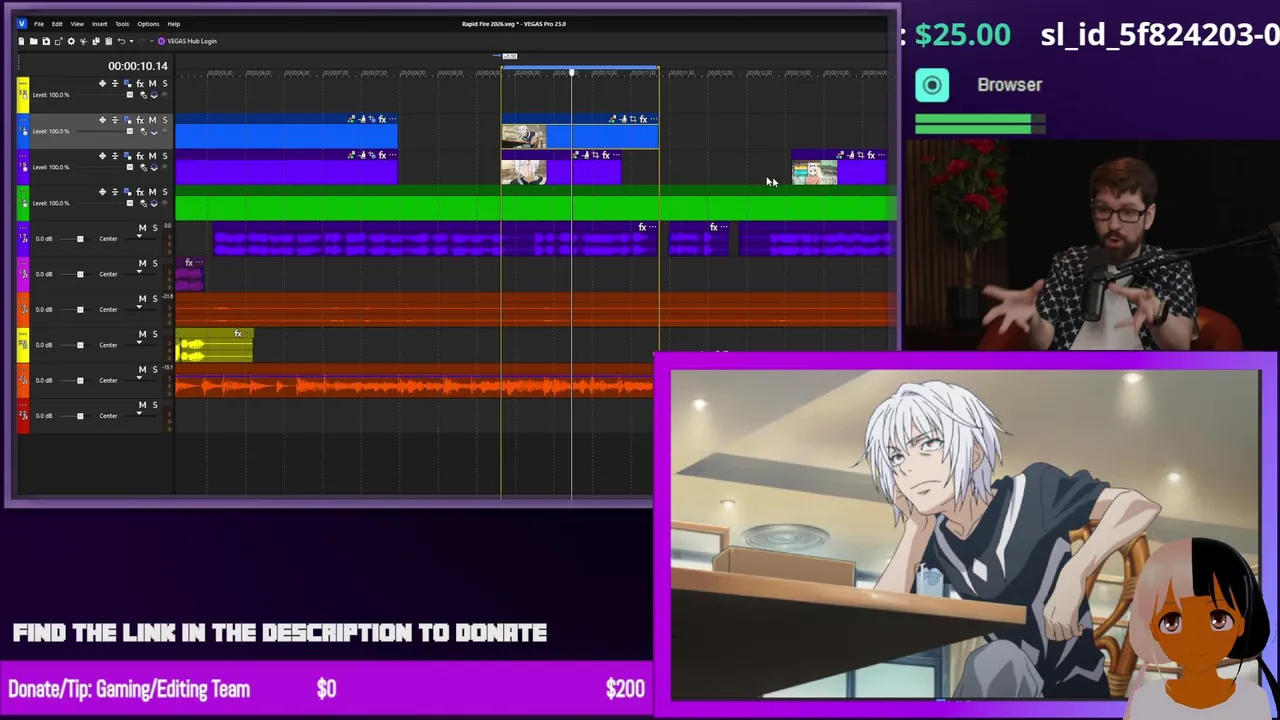
Task: Click the volume slider thumb on audio track 18
Action: pos(80,274)
